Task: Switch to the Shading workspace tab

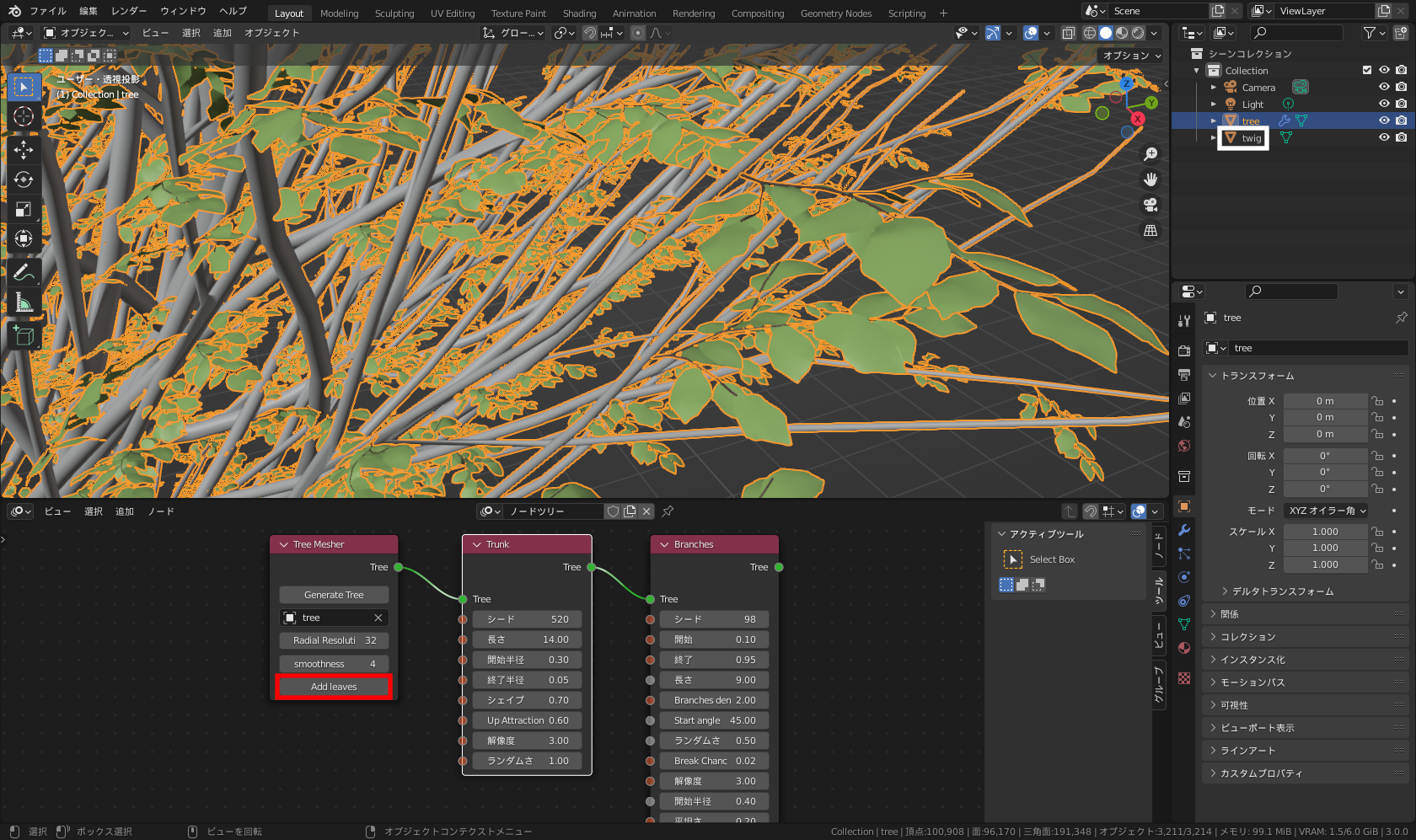Action: (x=579, y=13)
